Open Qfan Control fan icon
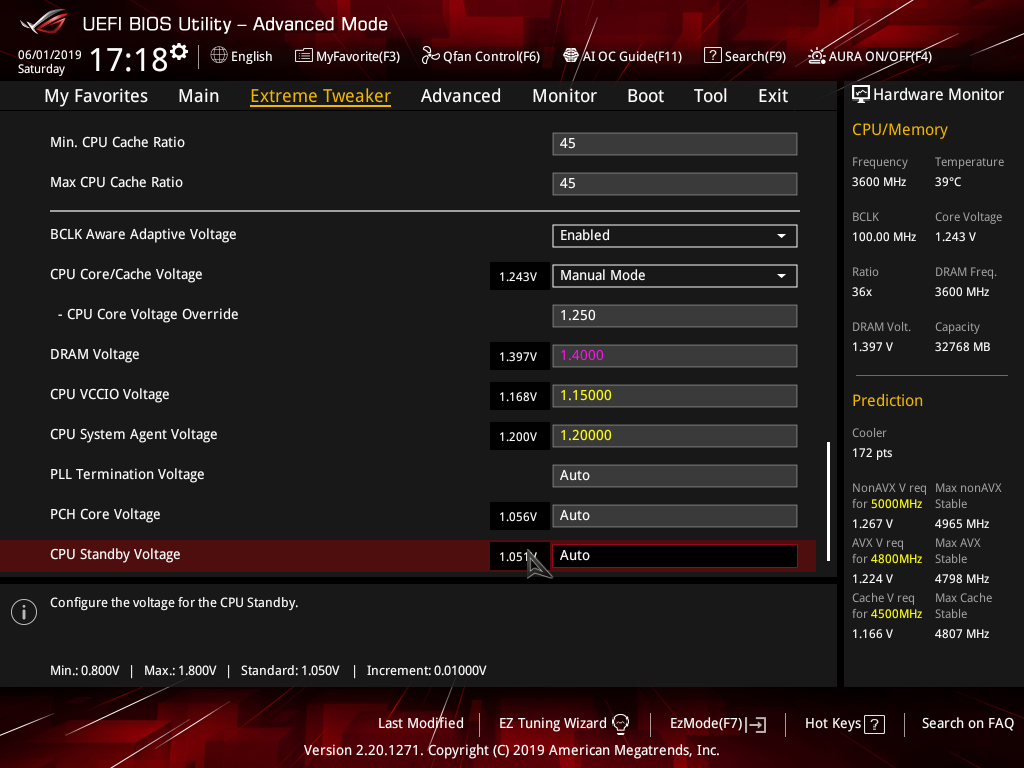The height and width of the screenshot is (768, 1024). coord(430,56)
